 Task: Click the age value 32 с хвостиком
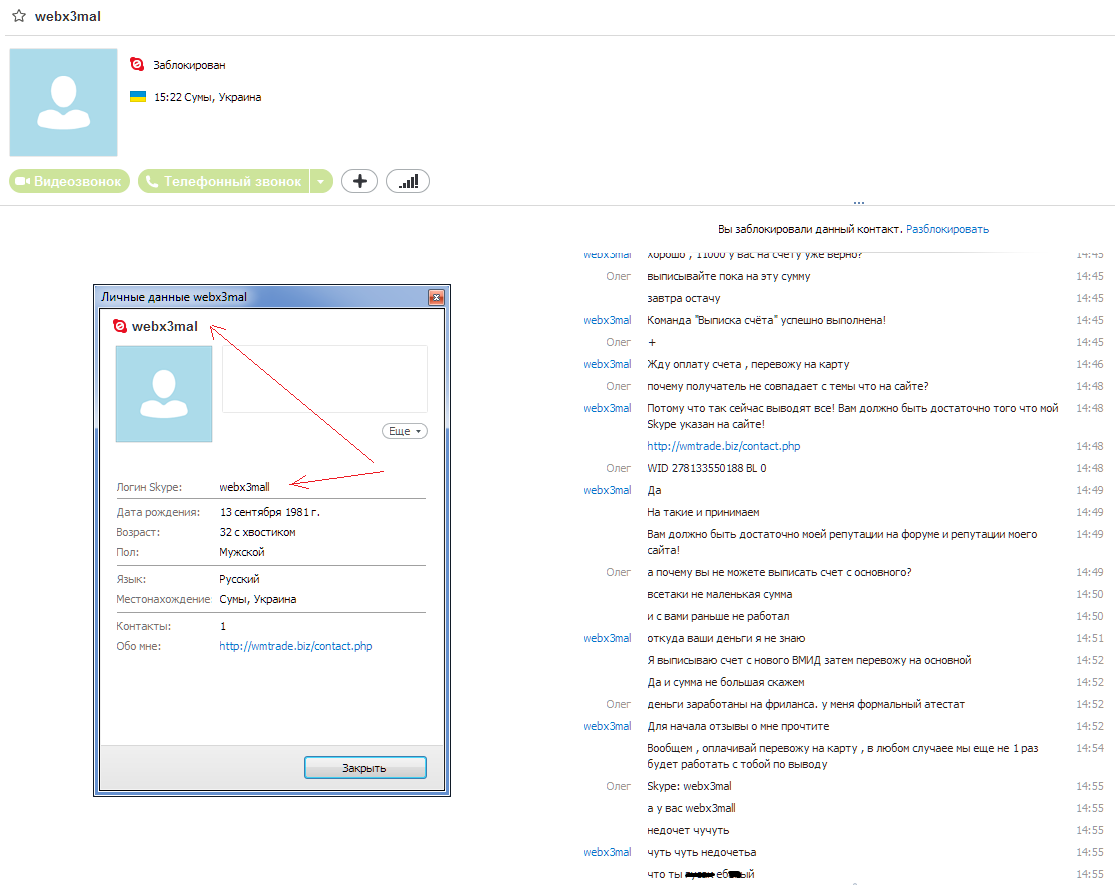(257, 532)
